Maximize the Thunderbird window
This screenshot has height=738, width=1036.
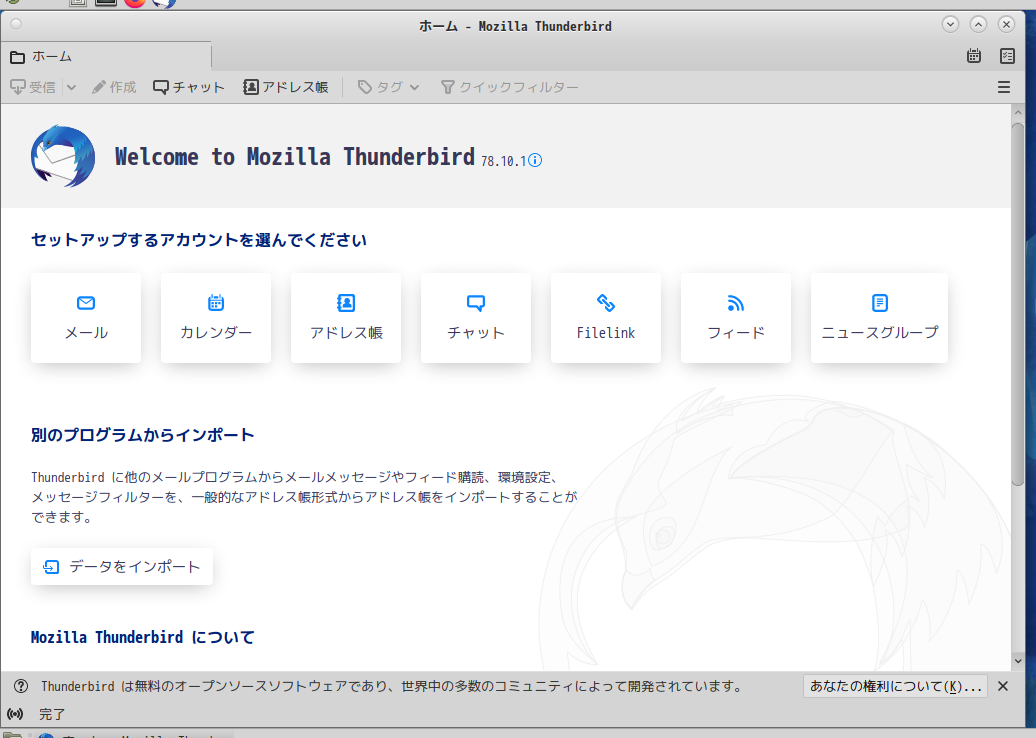click(x=979, y=24)
